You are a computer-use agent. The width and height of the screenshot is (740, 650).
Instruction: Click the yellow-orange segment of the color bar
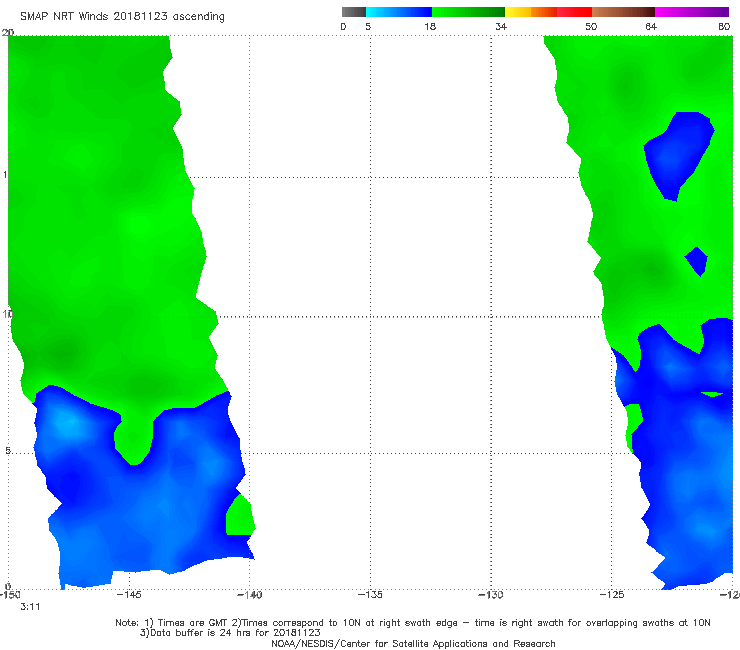point(531,12)
